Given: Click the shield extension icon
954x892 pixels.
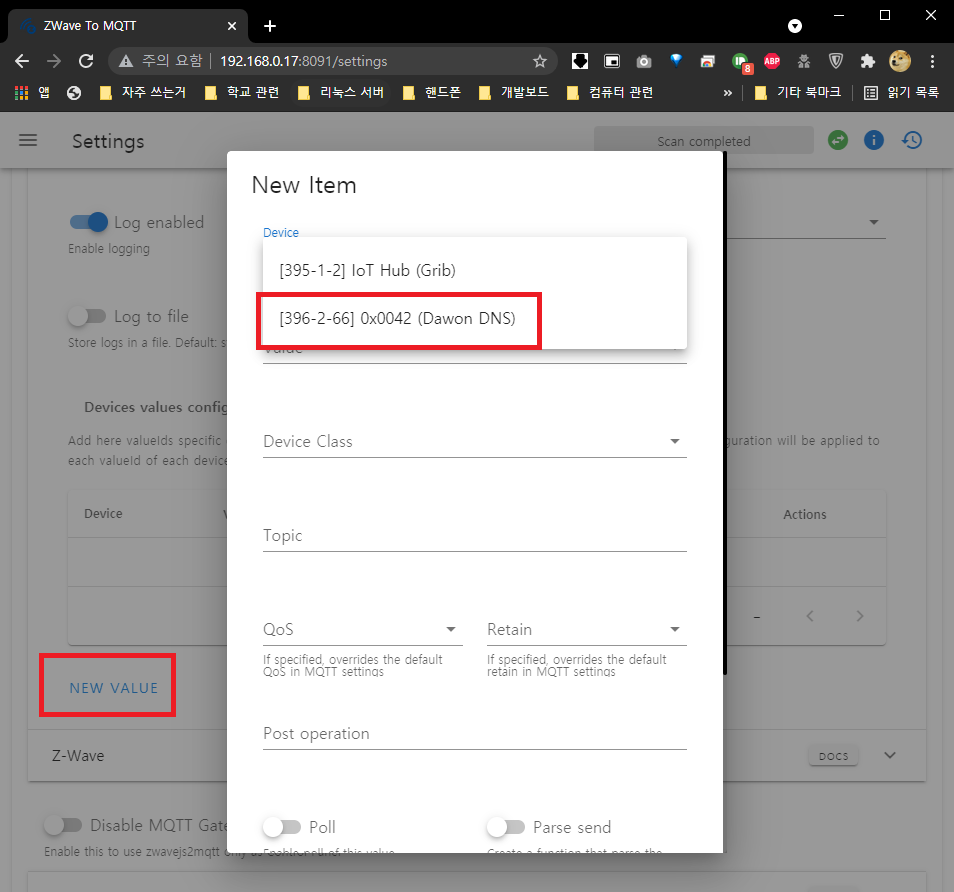Looking at the screenshot, I should pos(836,61).
